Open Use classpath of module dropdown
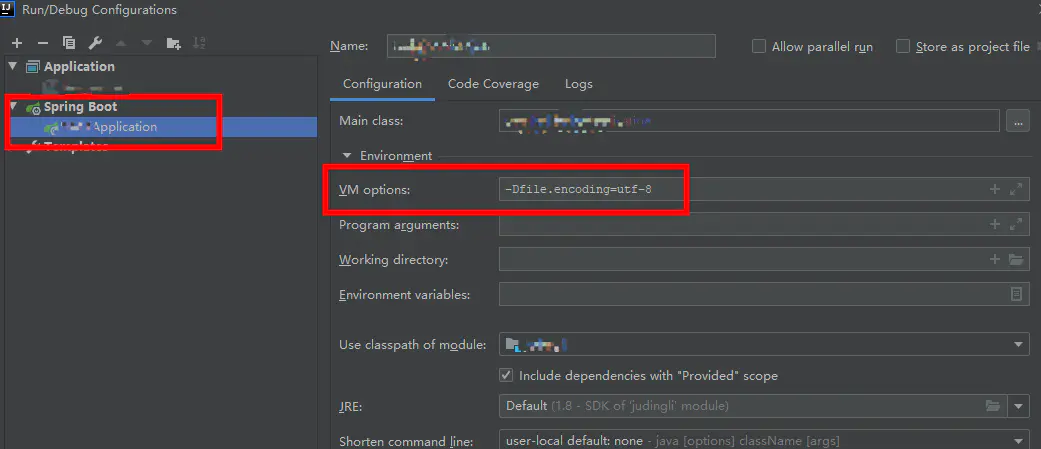Screen dimensions: 1041x449 tap(1018, 345)
